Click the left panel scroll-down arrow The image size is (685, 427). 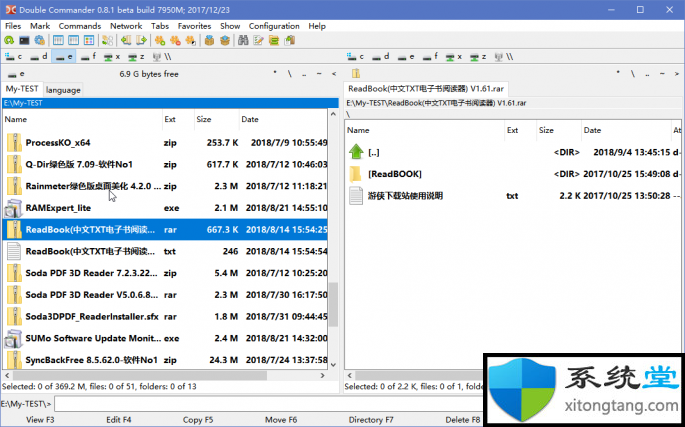tap(333, 365)
